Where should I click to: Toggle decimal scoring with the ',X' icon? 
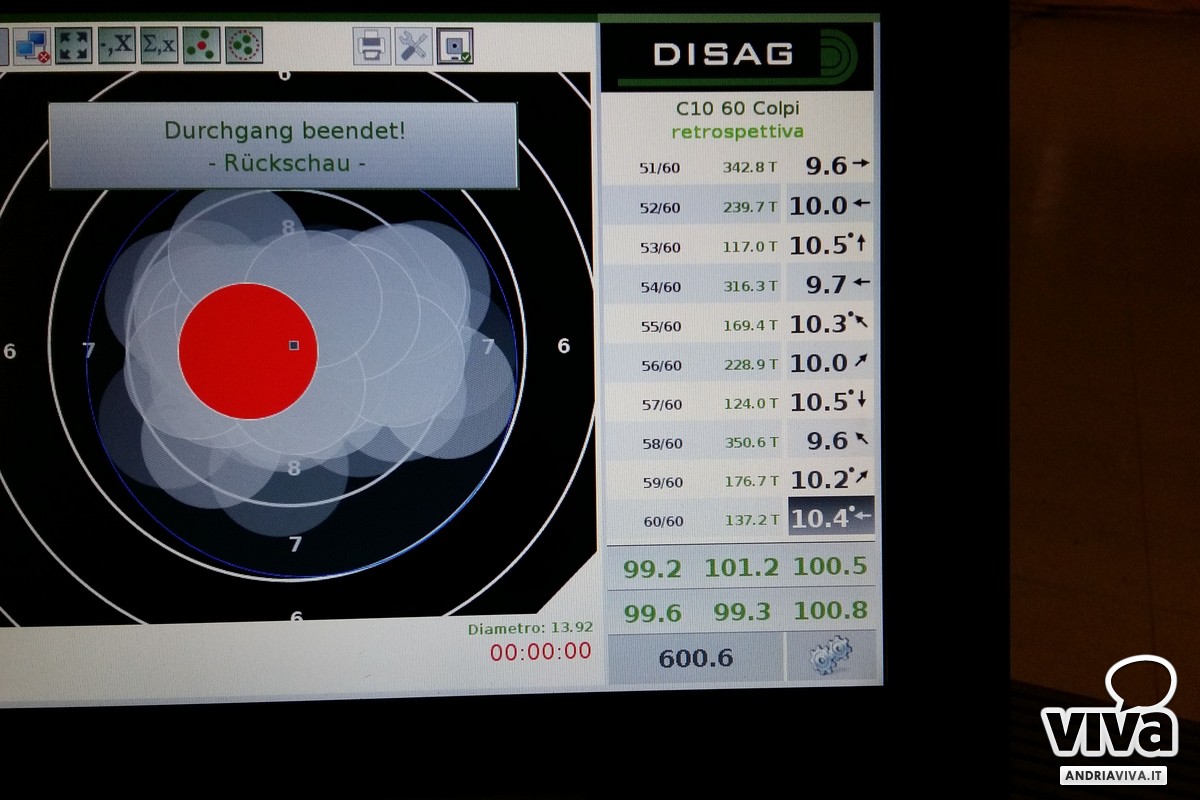tap(117, 46)
